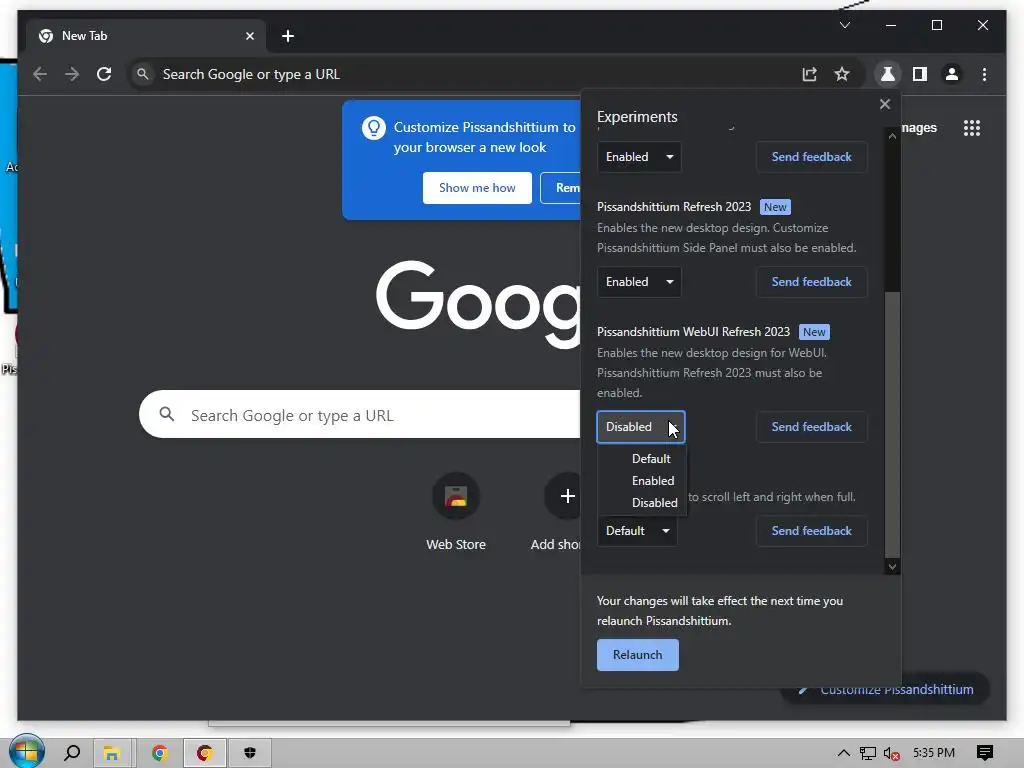1024x768 pixels.
Task: Open the three-dot browser menu
Action: click(x=984, y=74)
